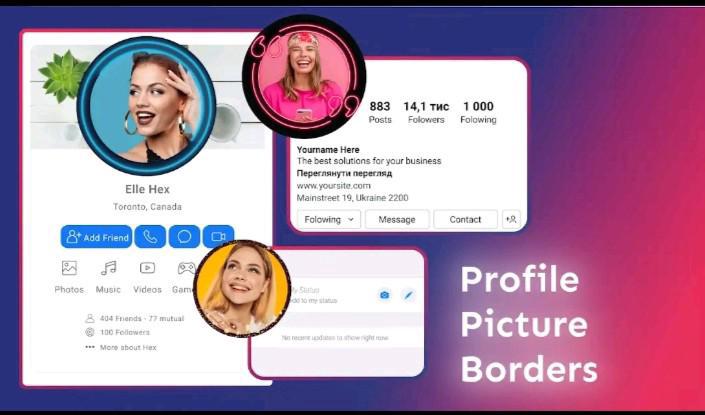Viewport: 705px width, 415px height.
Task: Open the www.yoursite.com link
Action: coord(334,185)
